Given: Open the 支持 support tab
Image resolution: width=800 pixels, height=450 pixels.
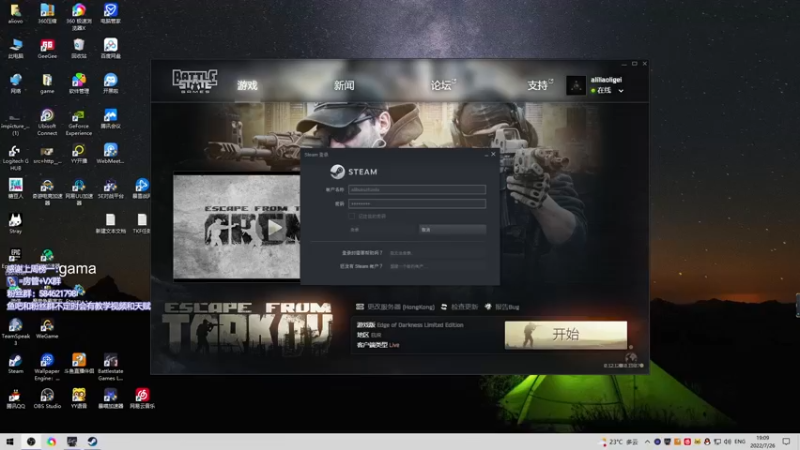Looking at the screenshot, I should coord(539,85).
